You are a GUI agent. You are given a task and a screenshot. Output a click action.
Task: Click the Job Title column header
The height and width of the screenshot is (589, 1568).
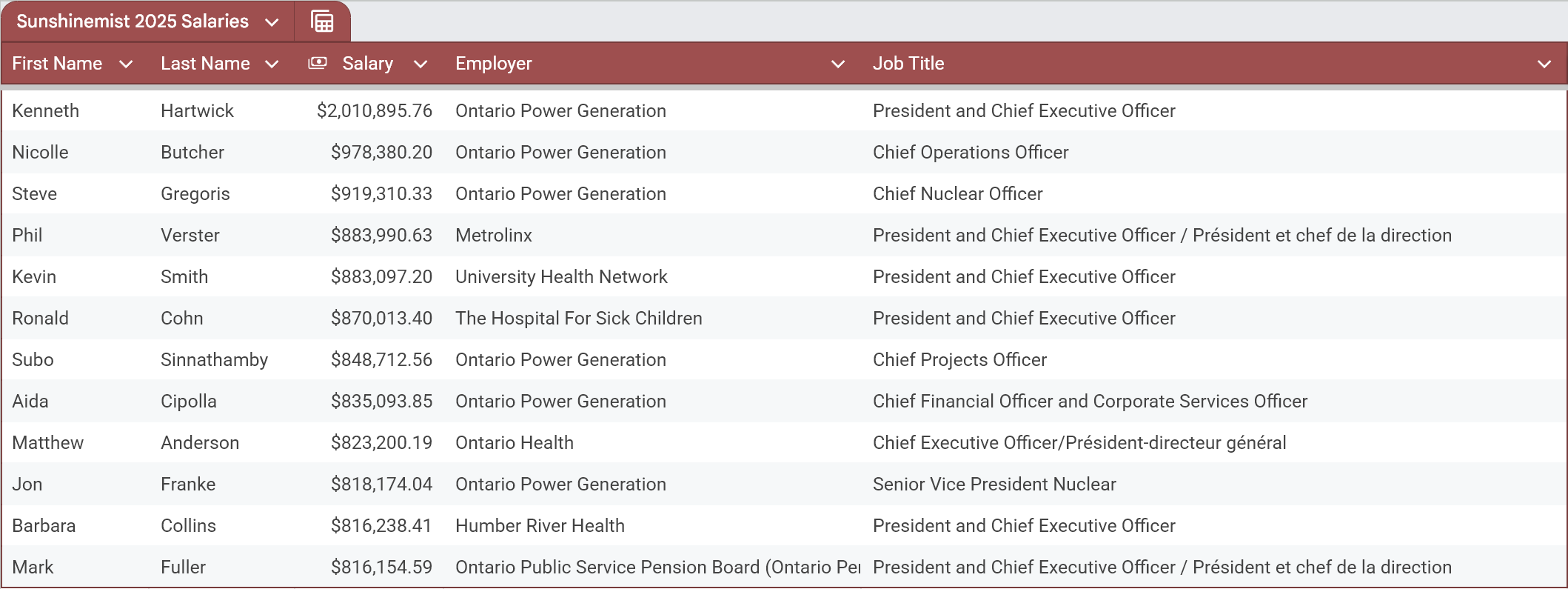[908, 64]
